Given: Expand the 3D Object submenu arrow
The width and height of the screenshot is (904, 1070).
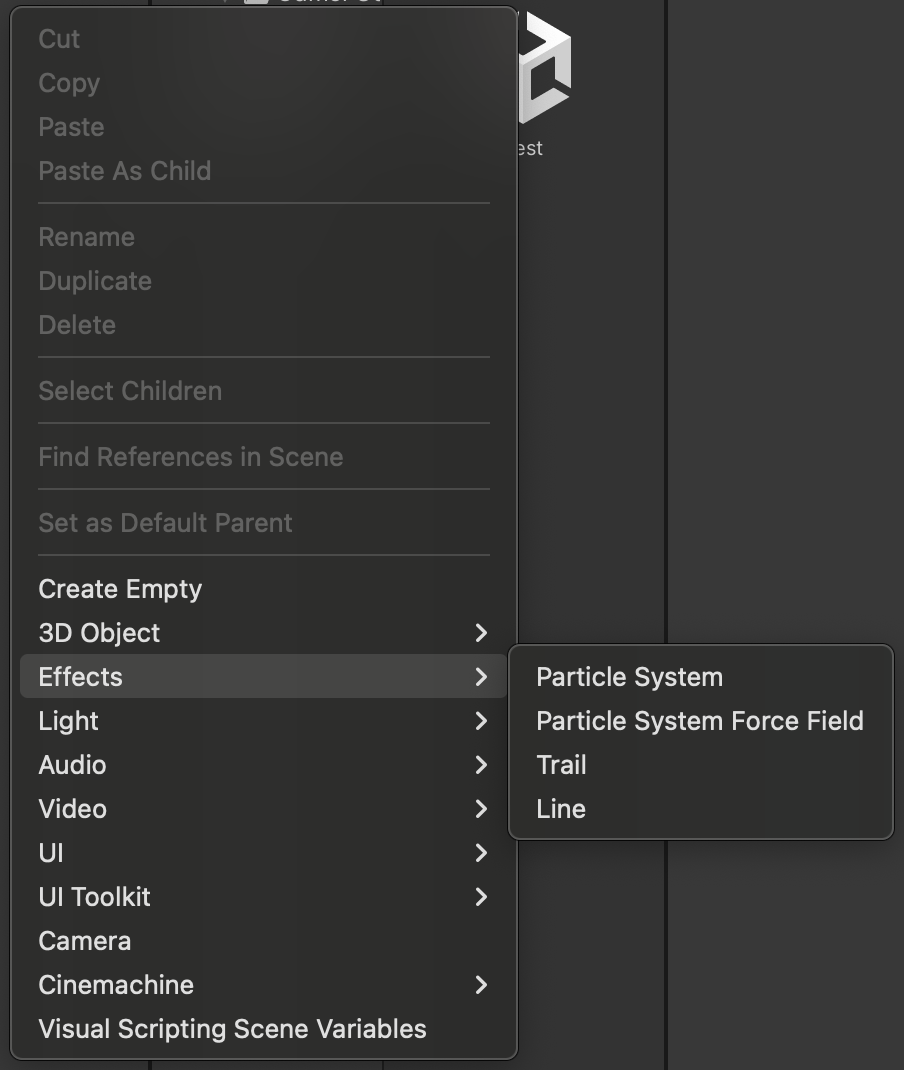Looking at the screenshot, I should tap(481, 633).
